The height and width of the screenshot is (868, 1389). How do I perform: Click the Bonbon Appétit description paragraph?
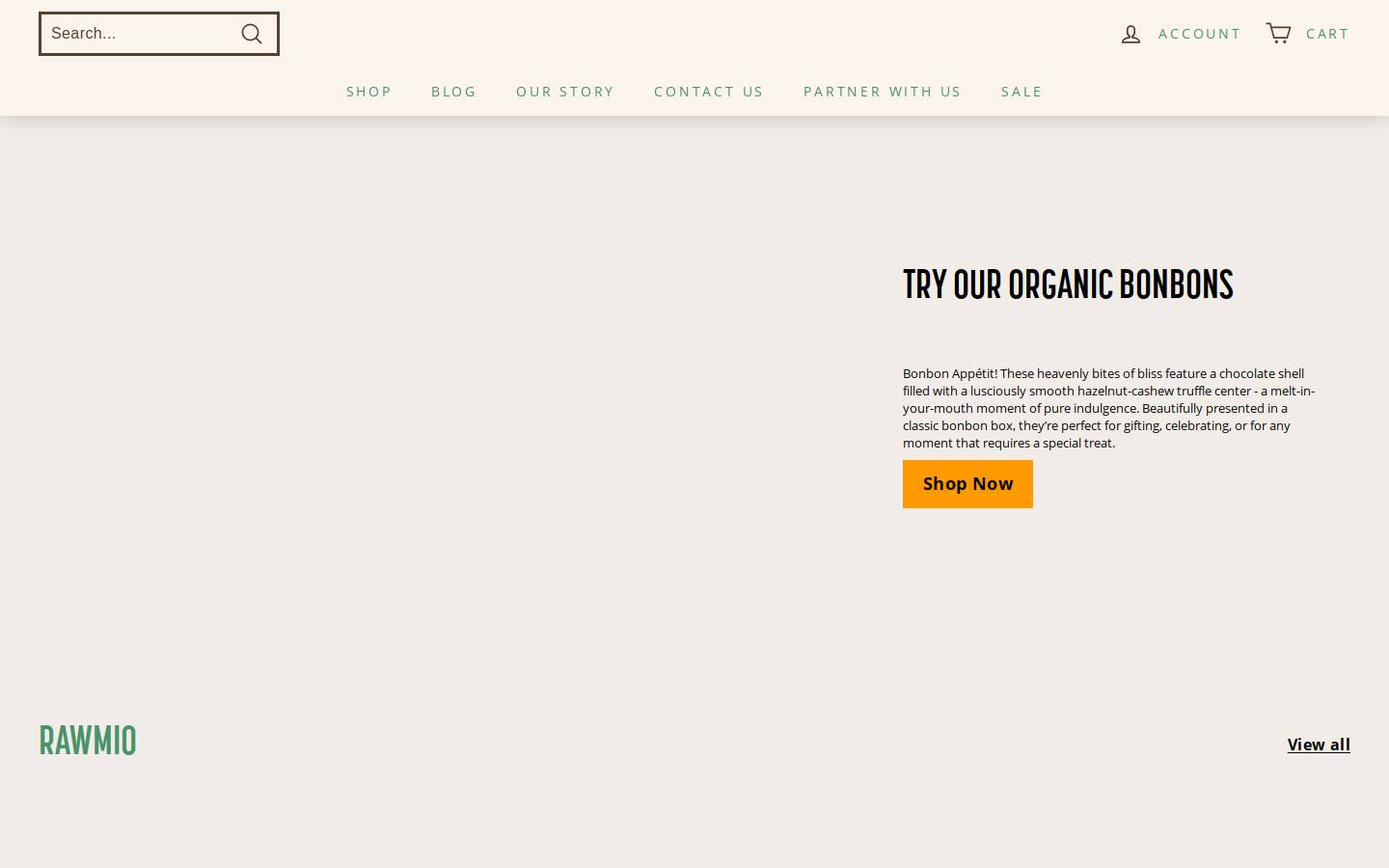coord(1109,408)
